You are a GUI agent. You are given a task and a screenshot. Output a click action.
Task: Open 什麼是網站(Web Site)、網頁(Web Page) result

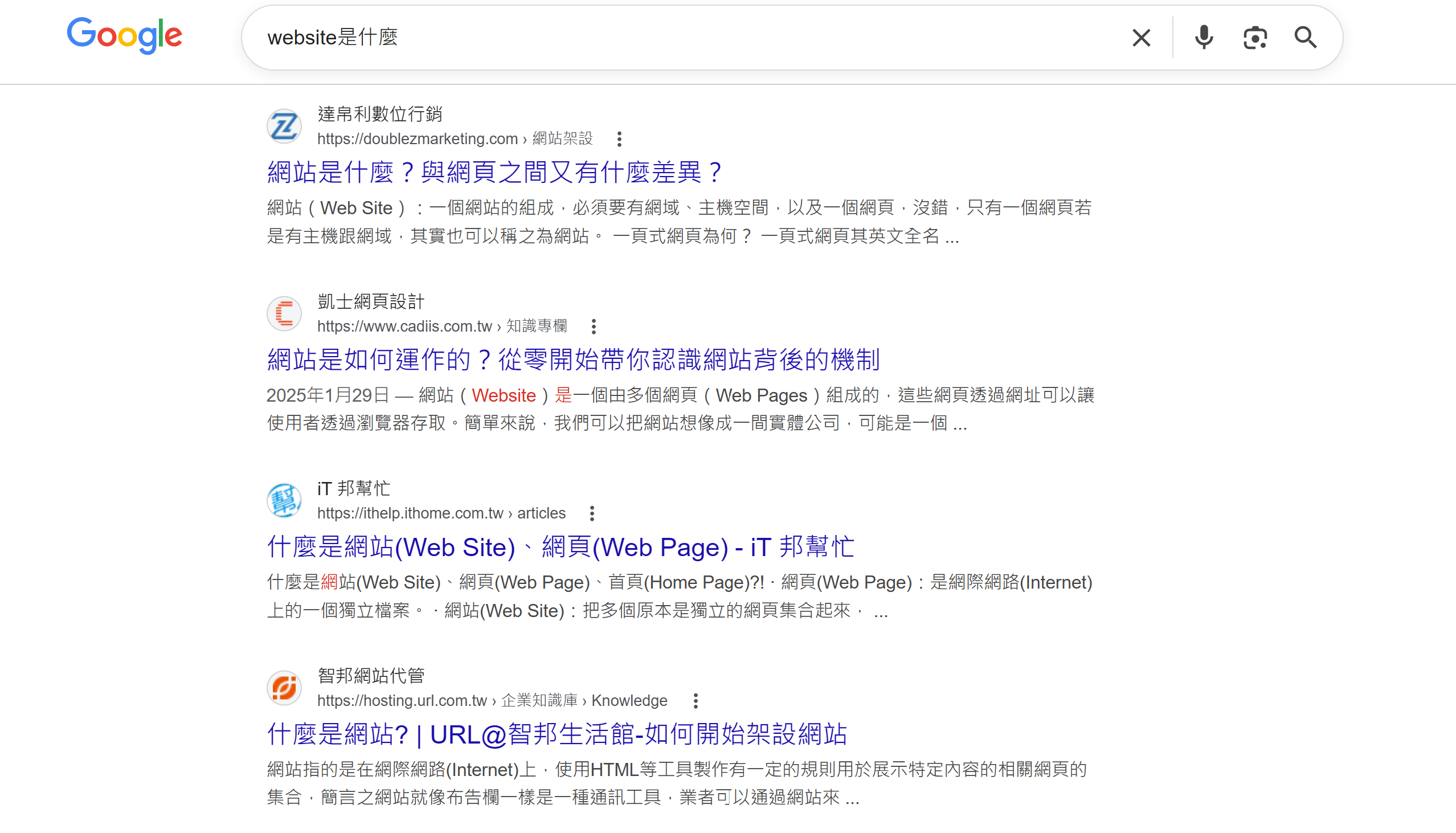tap(561, 547)
